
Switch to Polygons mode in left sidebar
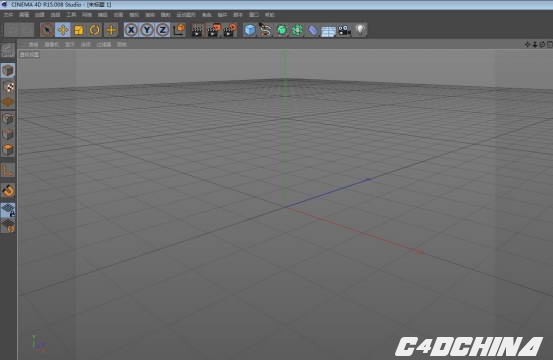[8, 150]
